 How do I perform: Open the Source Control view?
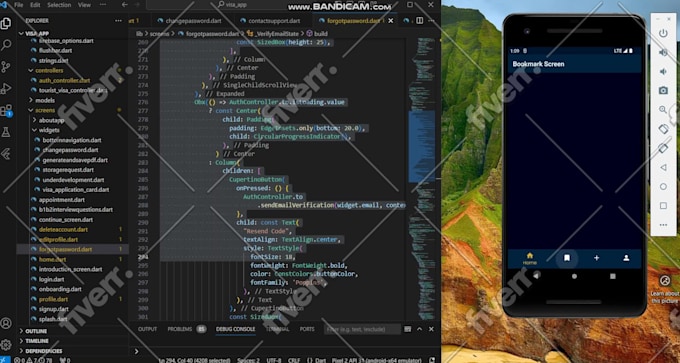6,66
